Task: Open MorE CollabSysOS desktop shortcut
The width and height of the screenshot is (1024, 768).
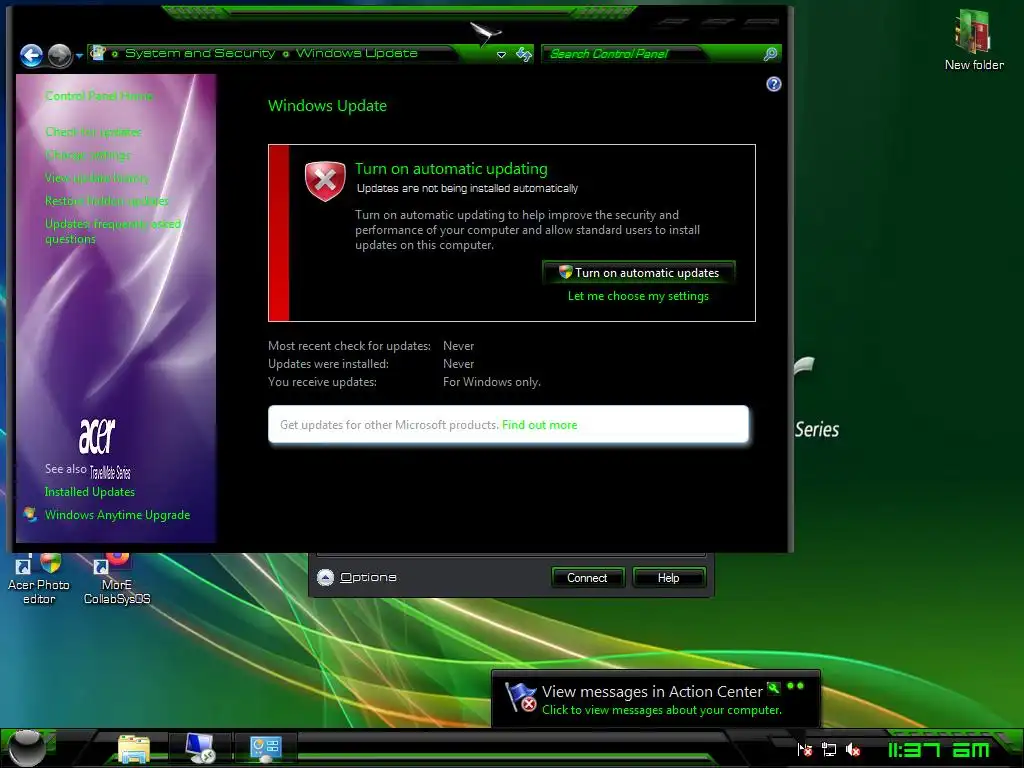Action: 117,579
